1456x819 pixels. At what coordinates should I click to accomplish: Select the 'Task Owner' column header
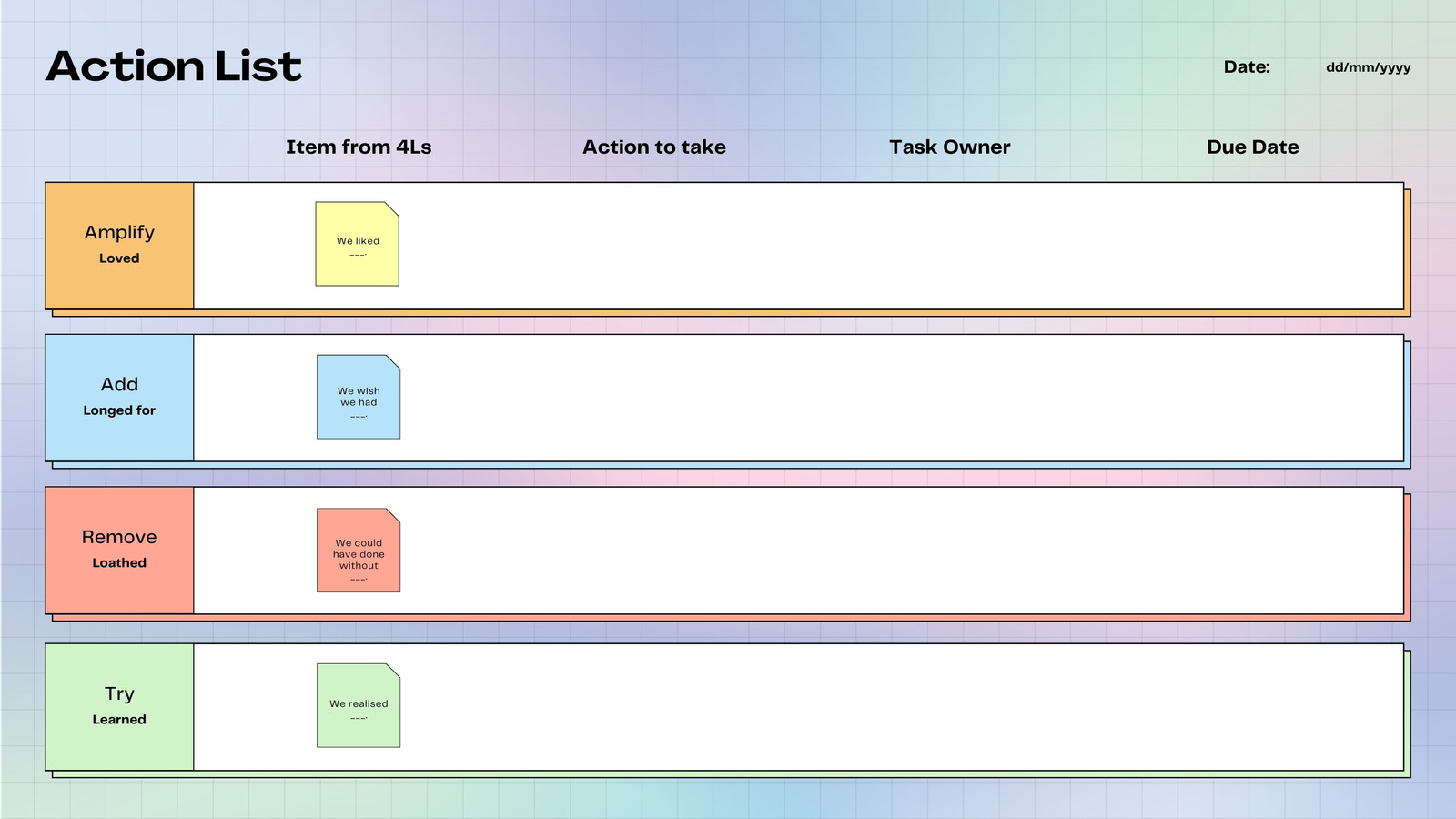point(949,147)
